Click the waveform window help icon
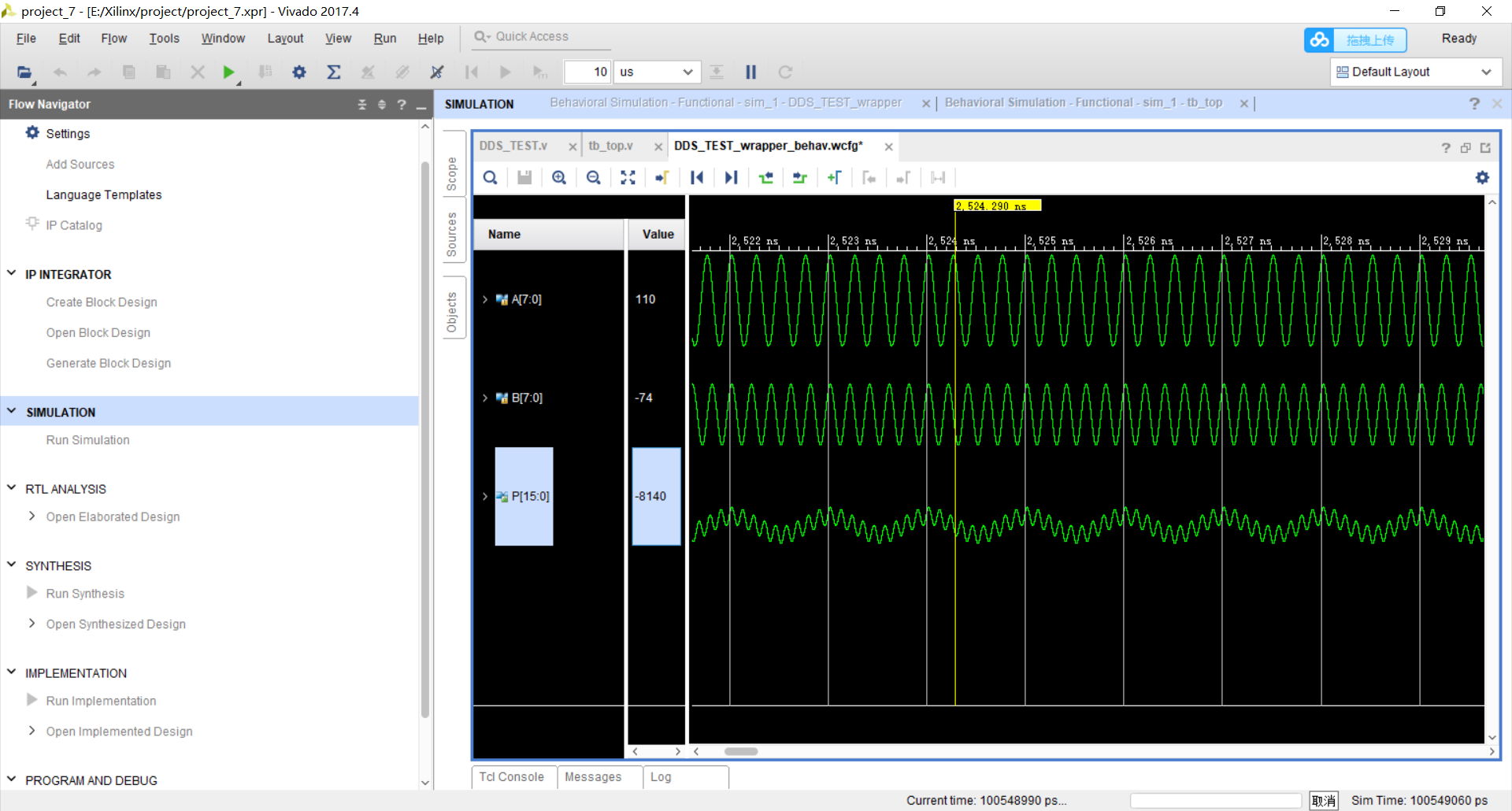 [x=1446, y=148]
